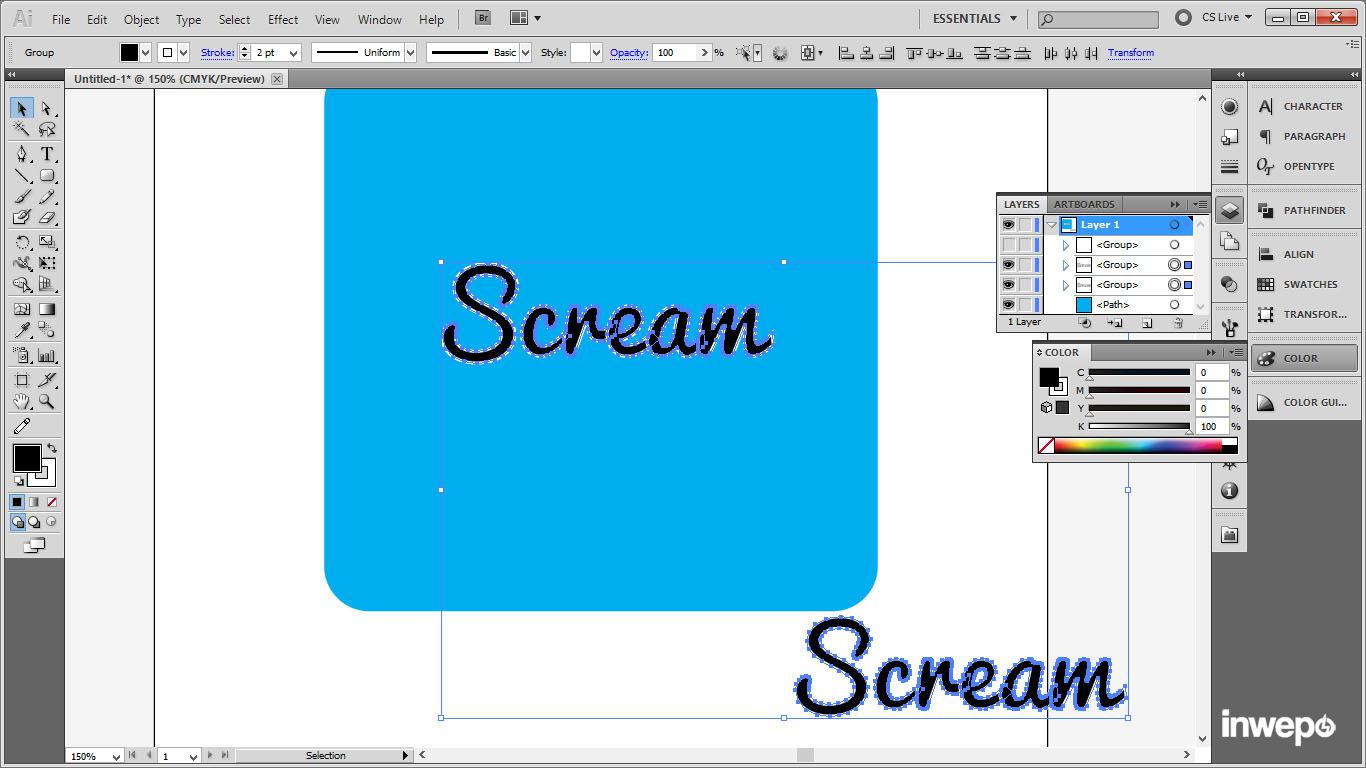
Task: Select the Selection tool (black arrow)
Action: tap(22, 108)
